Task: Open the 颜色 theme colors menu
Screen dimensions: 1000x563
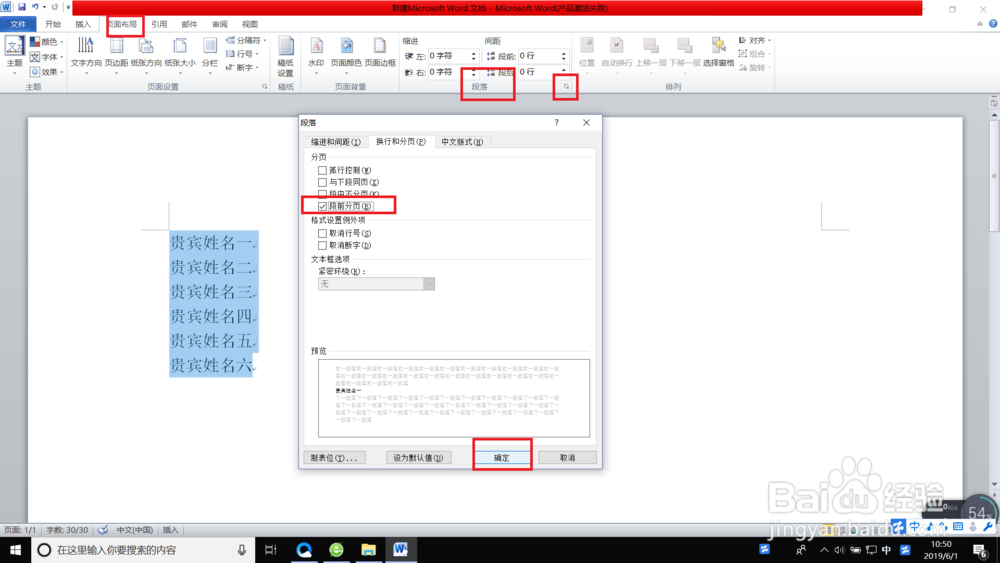Action: [x=47, y=41]
